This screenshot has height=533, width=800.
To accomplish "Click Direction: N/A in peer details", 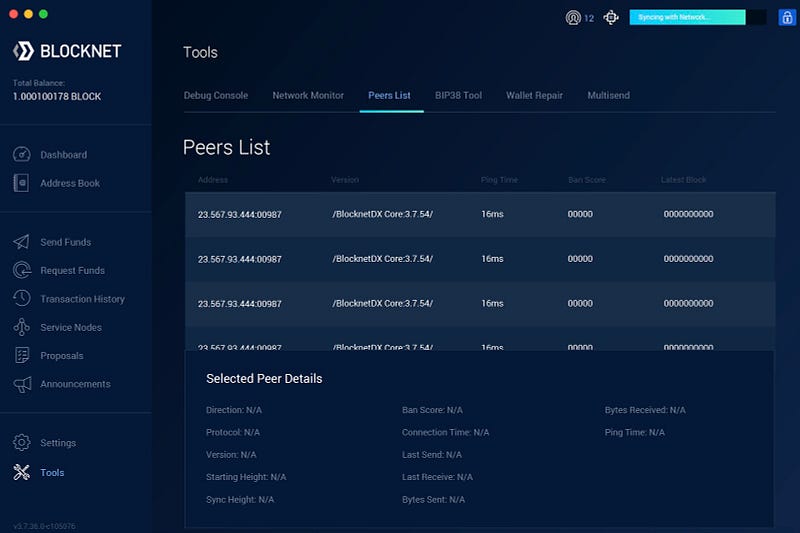I will point(234,410).
